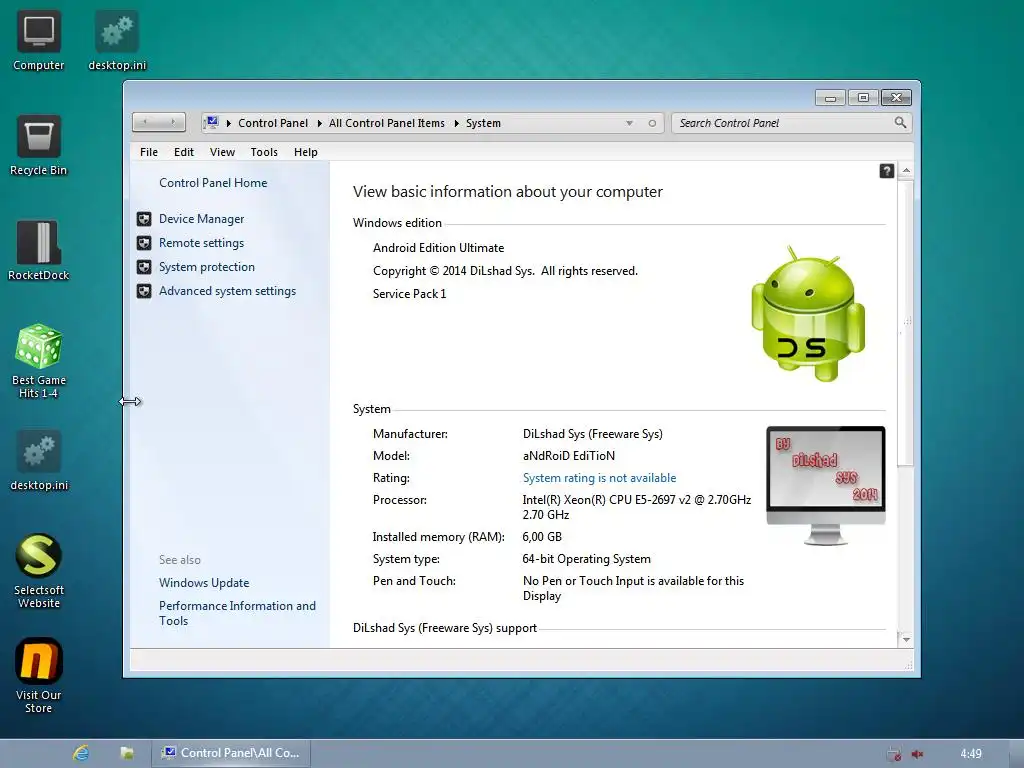Click the address bar refresh icon
The width and height of the screenshot is (1024, 768).
point(652,123)
